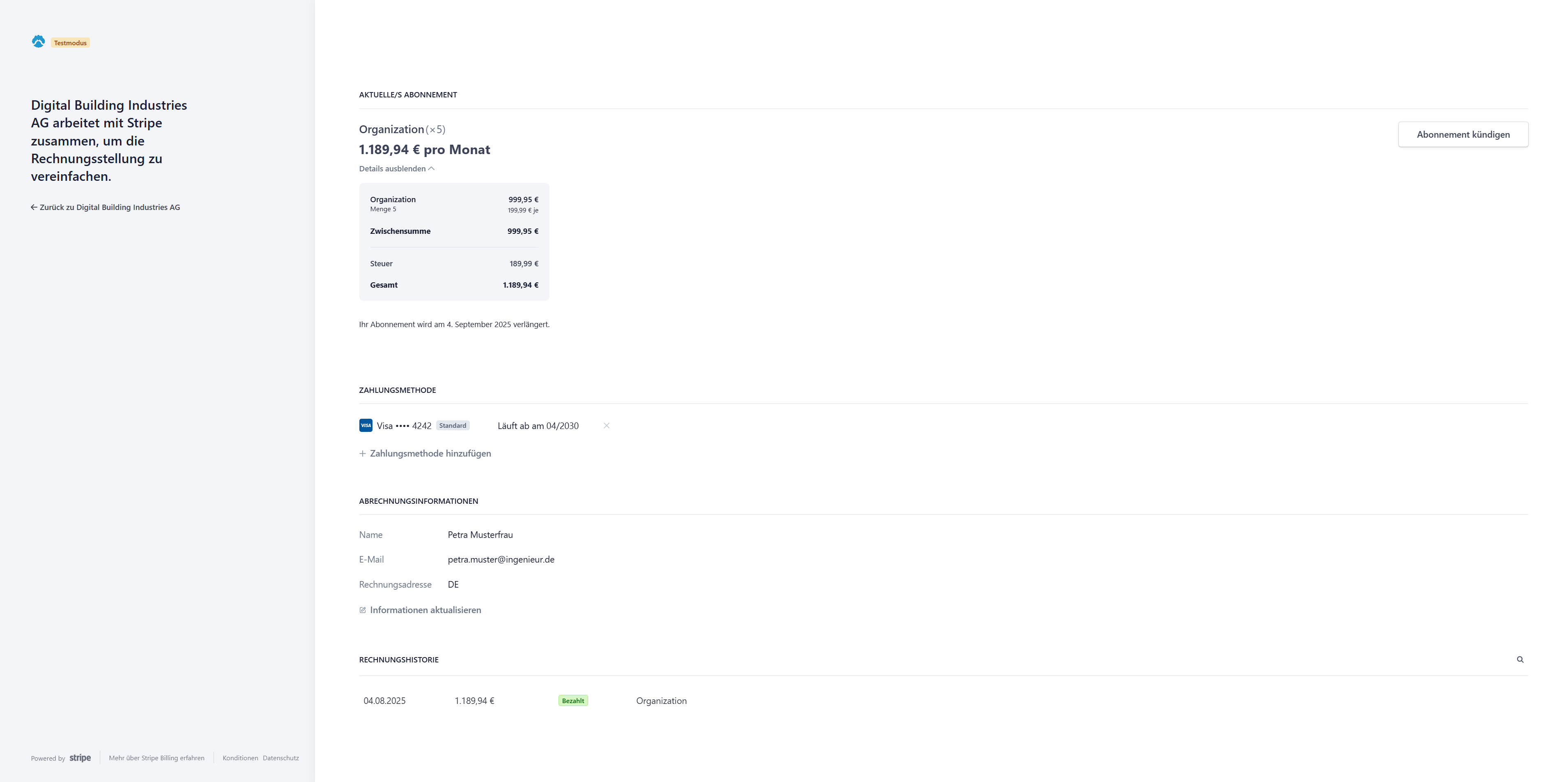The width and height of the screenshot is (1568, 782).
Task: Click the Visa card brand icon
Action: coord(366,426)
